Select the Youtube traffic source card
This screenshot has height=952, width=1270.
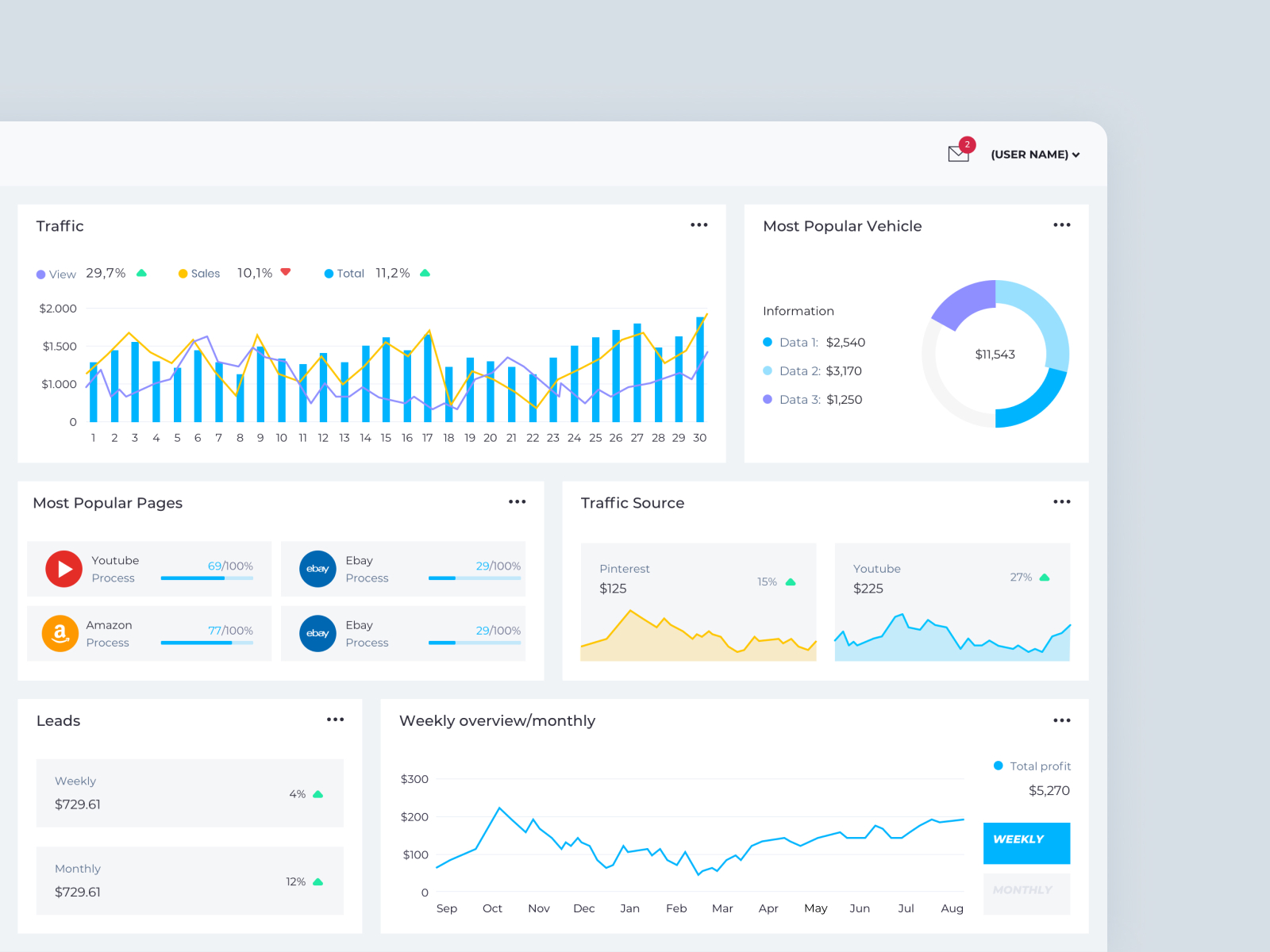coord(952,602)
